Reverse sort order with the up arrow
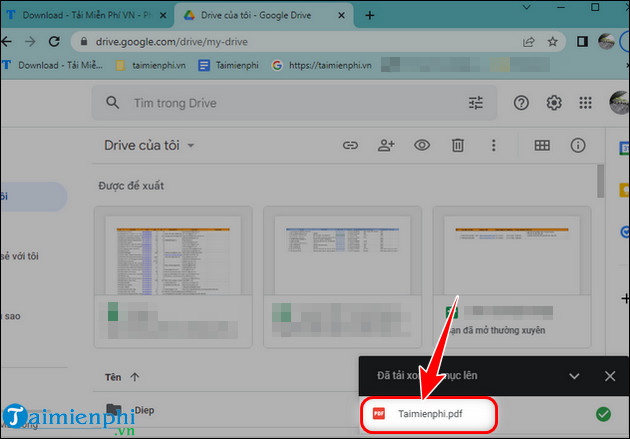Screen dimensions: 630x439 pyautogui.click(x=135, y=377)
